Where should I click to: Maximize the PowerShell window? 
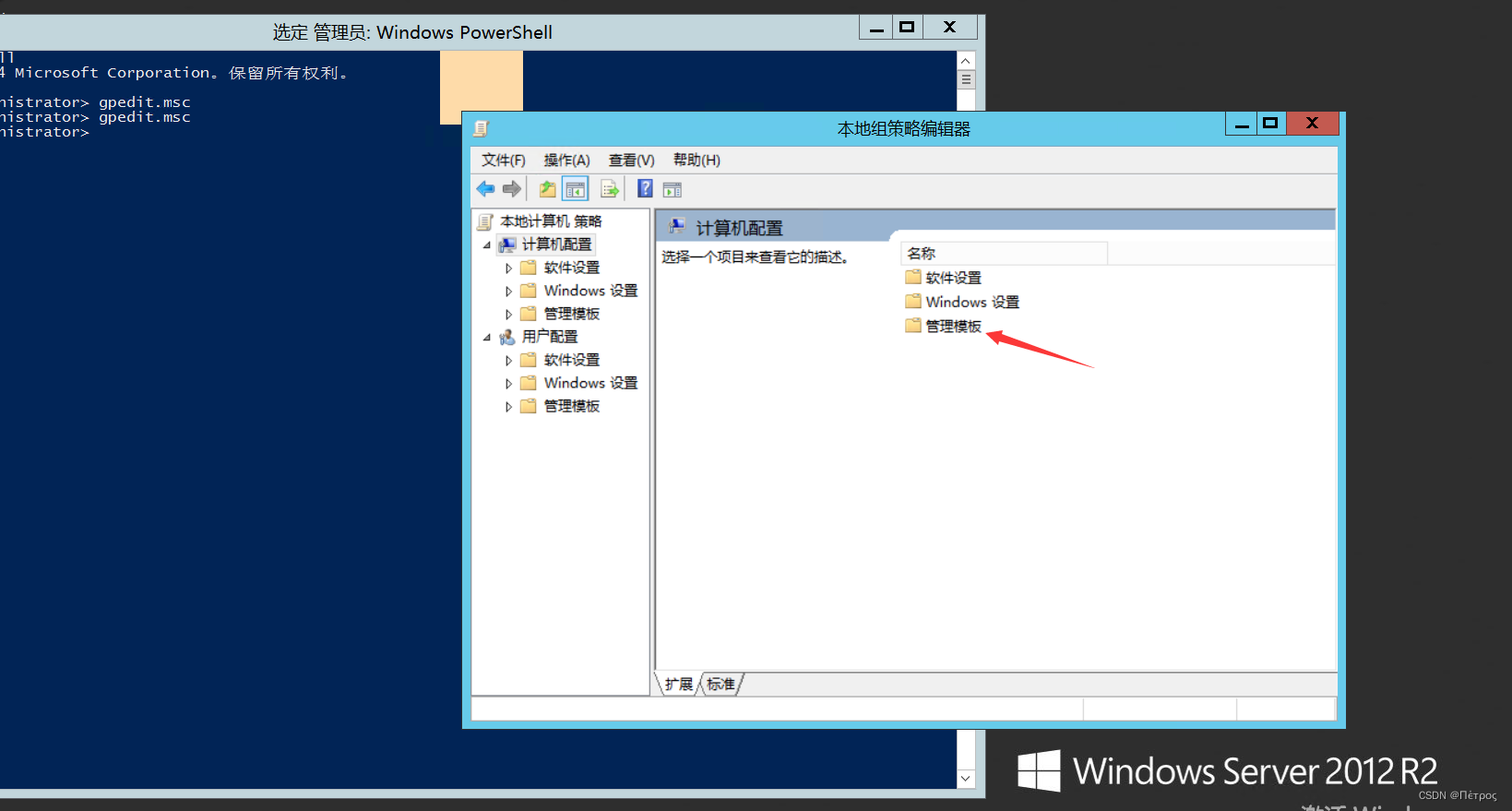pos(907,28)
